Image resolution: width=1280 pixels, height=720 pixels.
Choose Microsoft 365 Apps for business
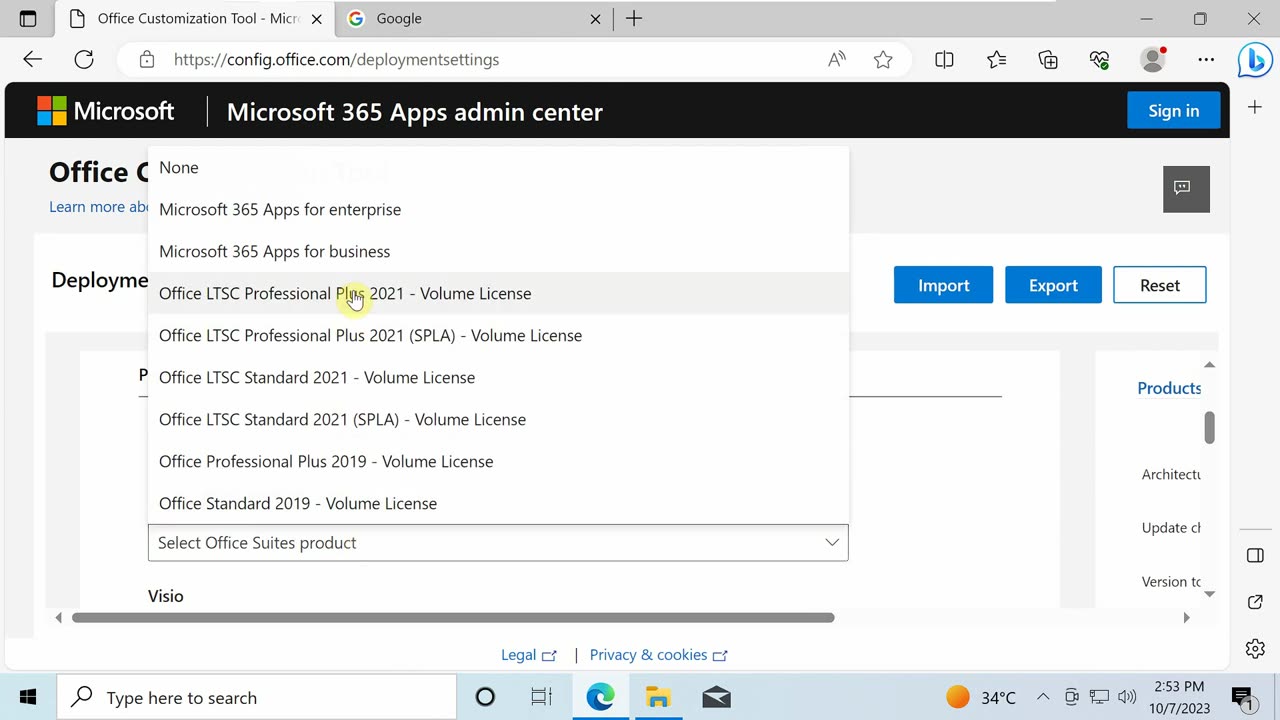[x=498, y=251]
